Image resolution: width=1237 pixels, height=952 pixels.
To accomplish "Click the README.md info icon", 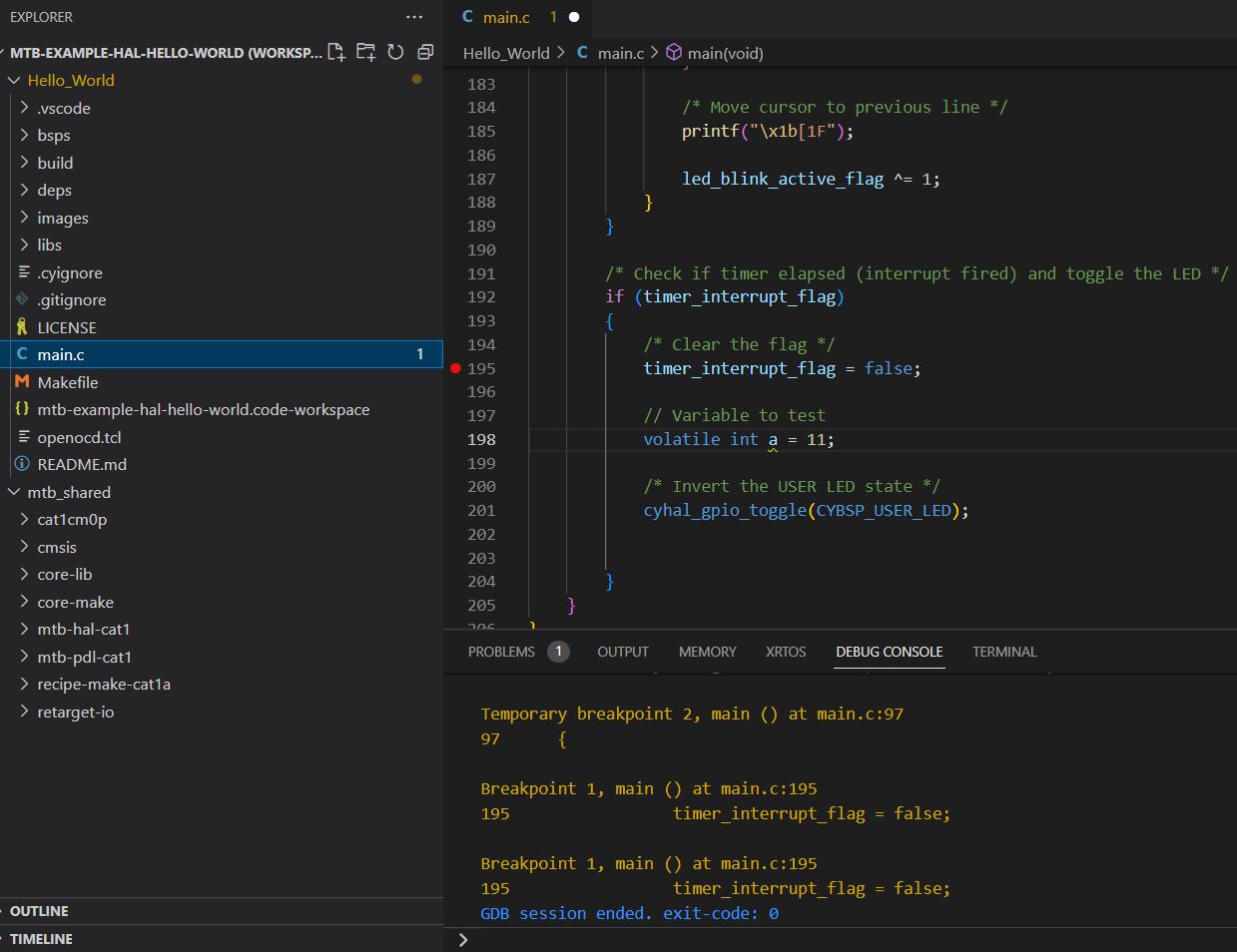I will tap(22, 464).
